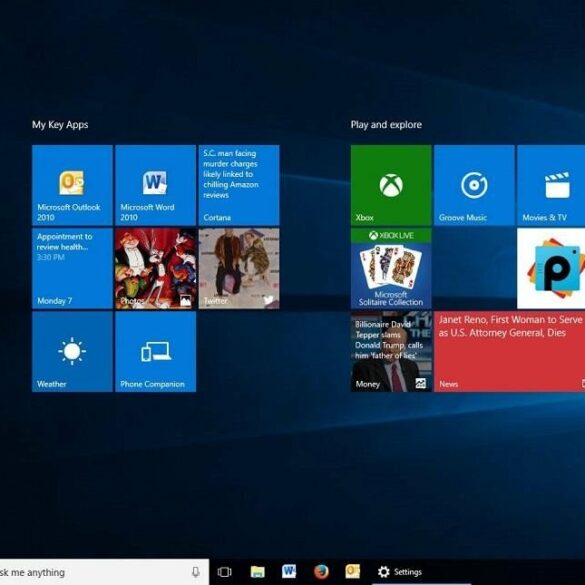Screen dimensions: 585x585
Task: Open the Twitter tile
Action: (x=239, y=269)
